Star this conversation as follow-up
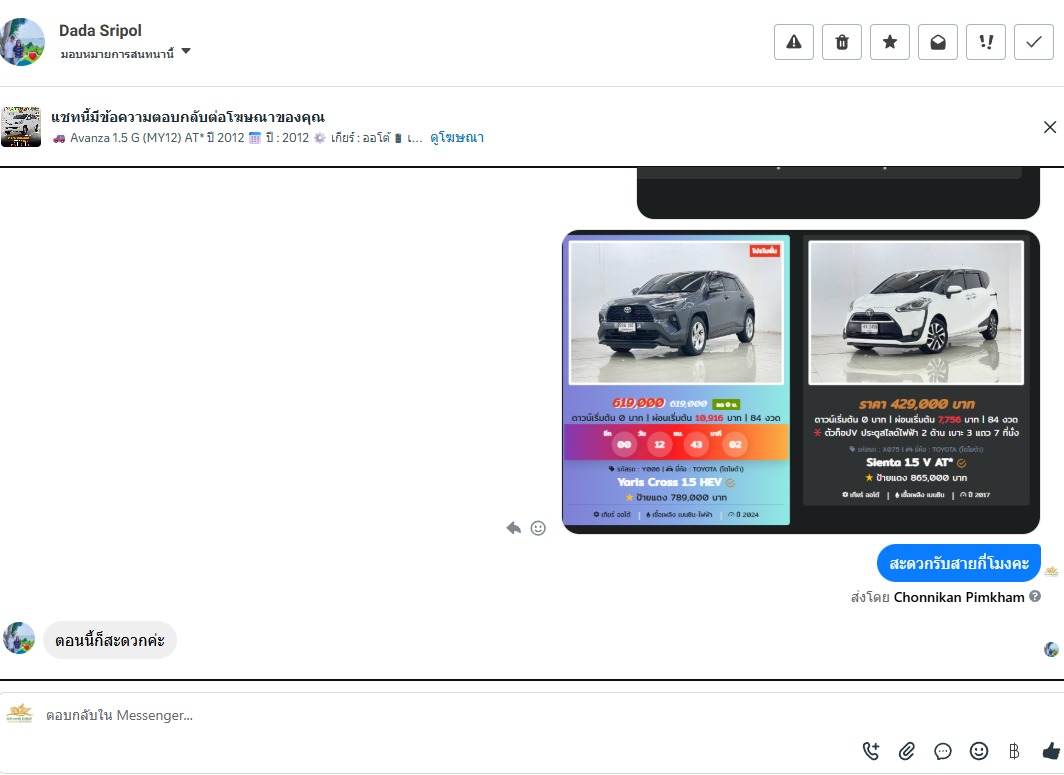The height and width of the screenshot is (775, 1064). 890,42
